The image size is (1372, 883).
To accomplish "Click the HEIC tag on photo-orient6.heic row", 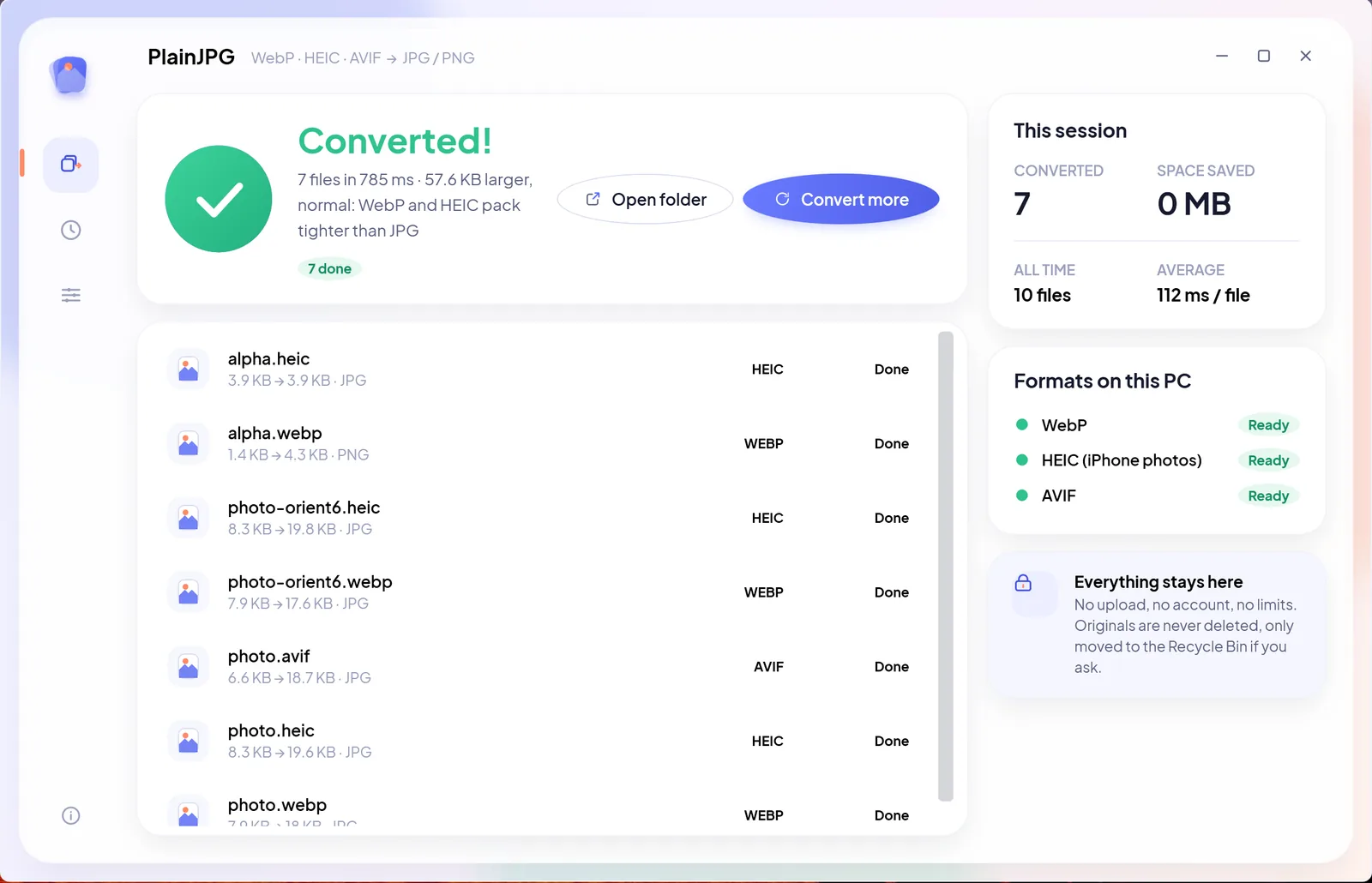I will coord(767,519).
